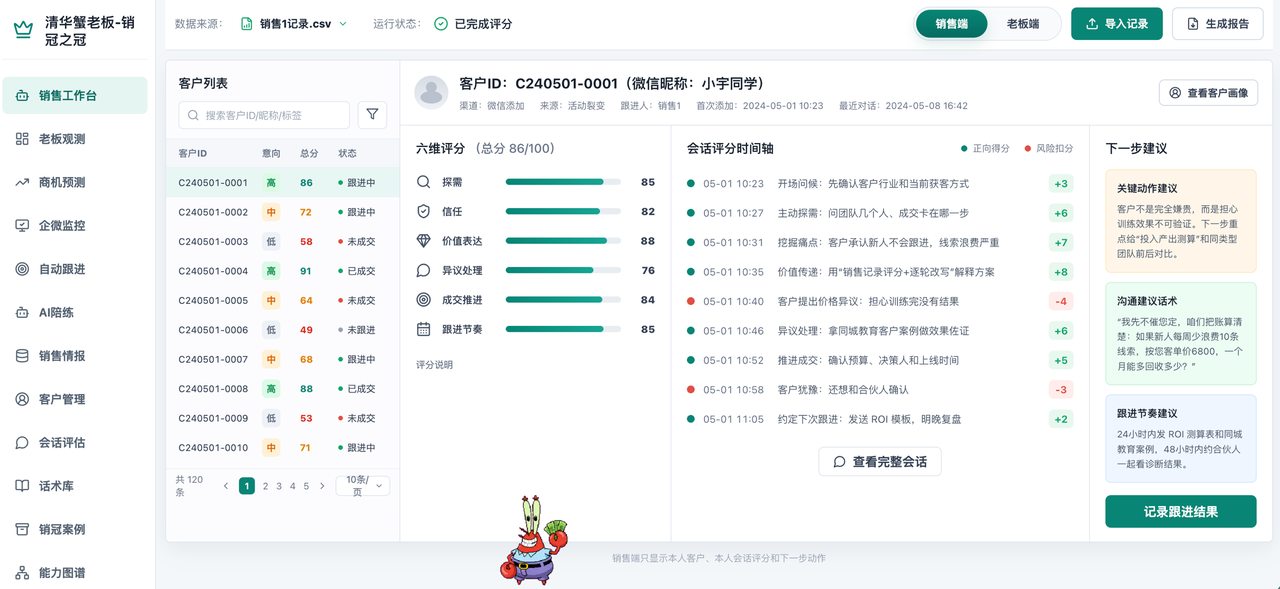Select customer row C240501-0003
1280x589 pixels.
tap(282, 242)
